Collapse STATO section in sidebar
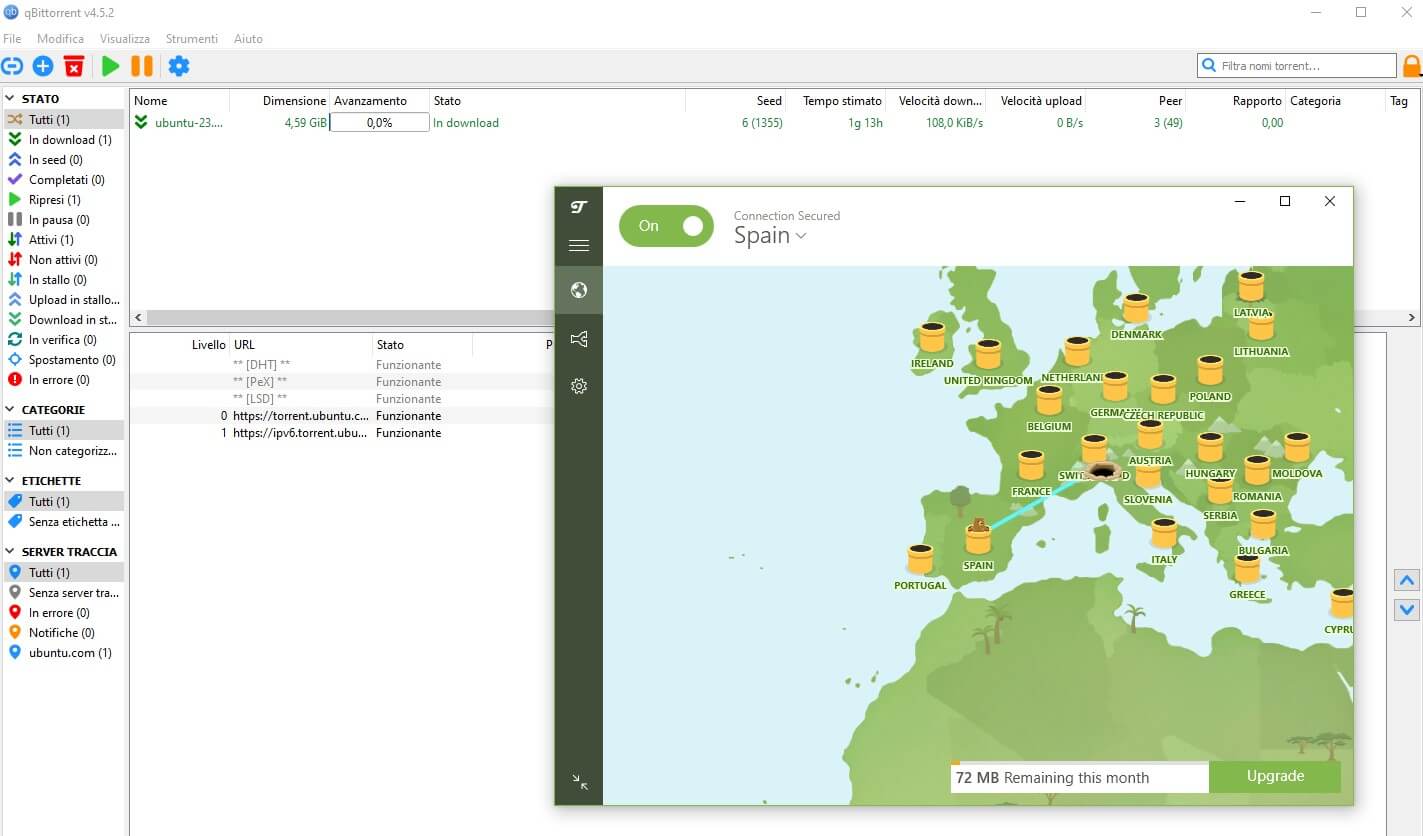Viewport: 1423px width, 836px height. (x=11, y=99)
